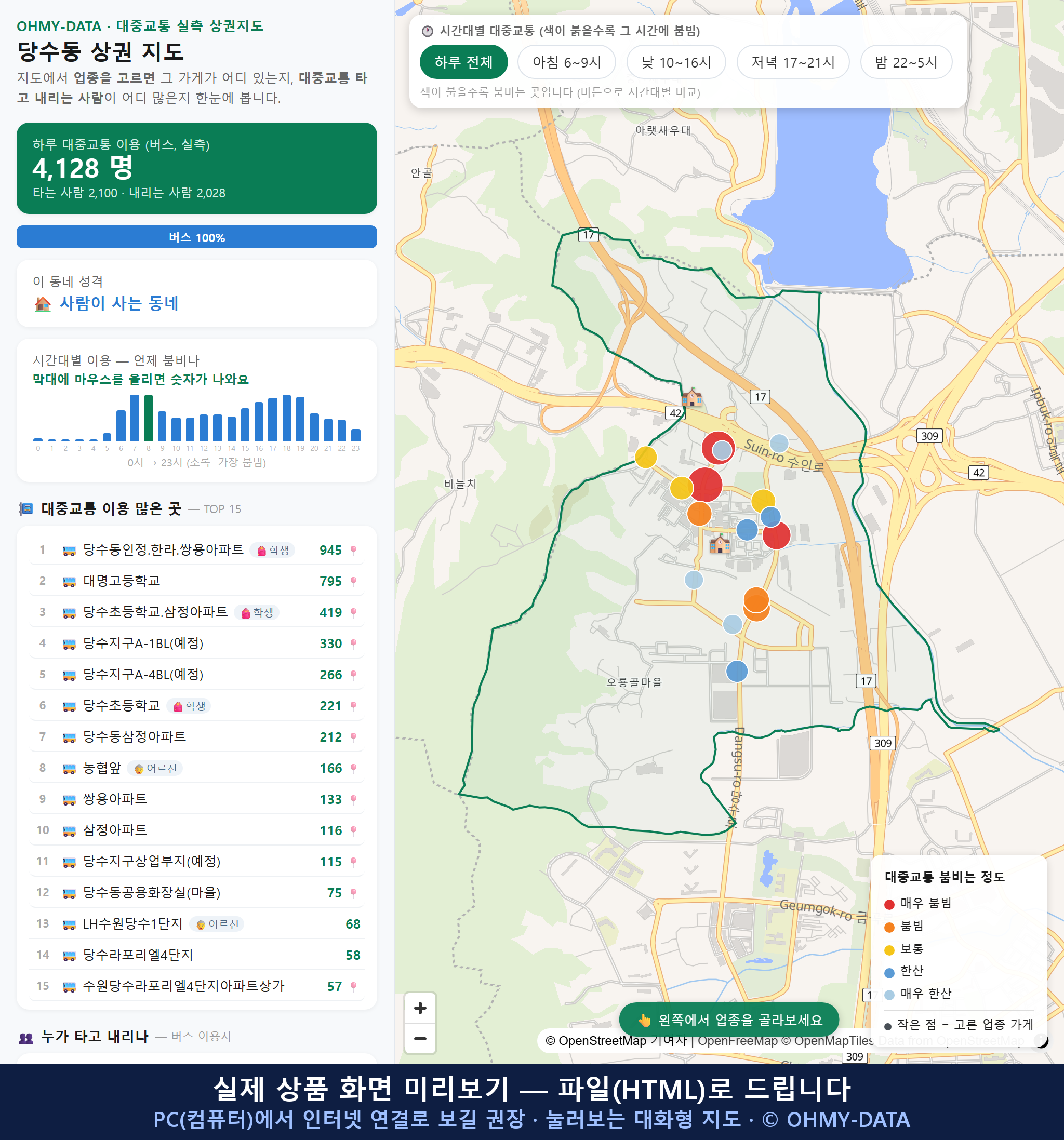Click the 버스 100% blue progress bar
Screen dimensions: 1064x1140
197,237
